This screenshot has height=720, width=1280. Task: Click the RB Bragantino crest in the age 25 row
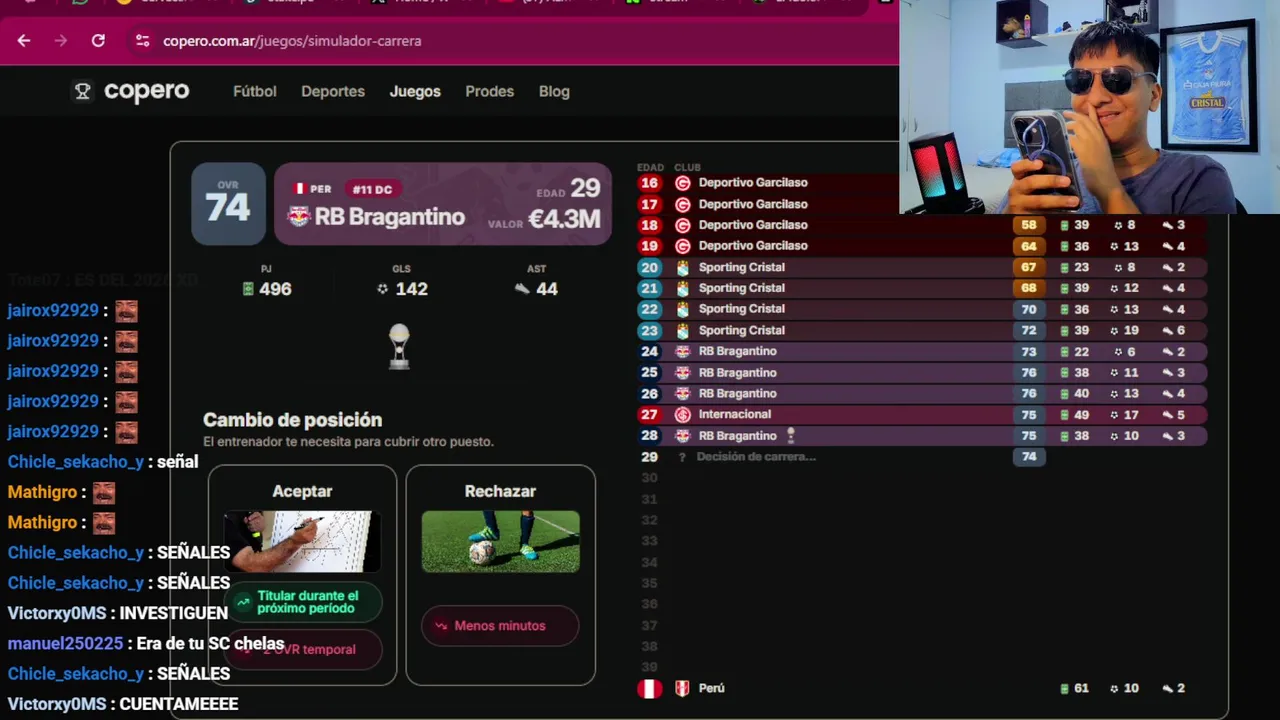(x=683, y=372)
